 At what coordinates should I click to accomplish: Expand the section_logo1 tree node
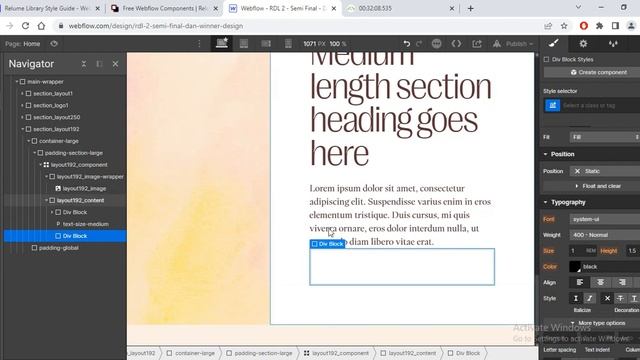click(22, 105)
